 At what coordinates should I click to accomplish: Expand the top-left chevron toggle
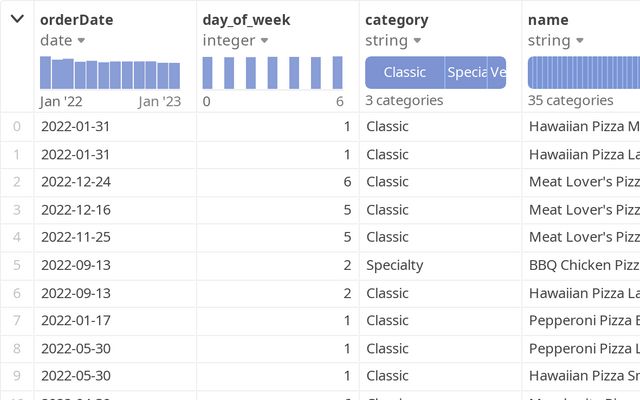click(17, 19)
